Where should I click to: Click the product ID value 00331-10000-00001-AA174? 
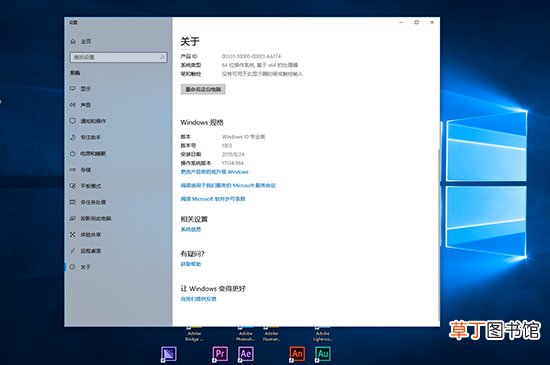coord(251,56)
